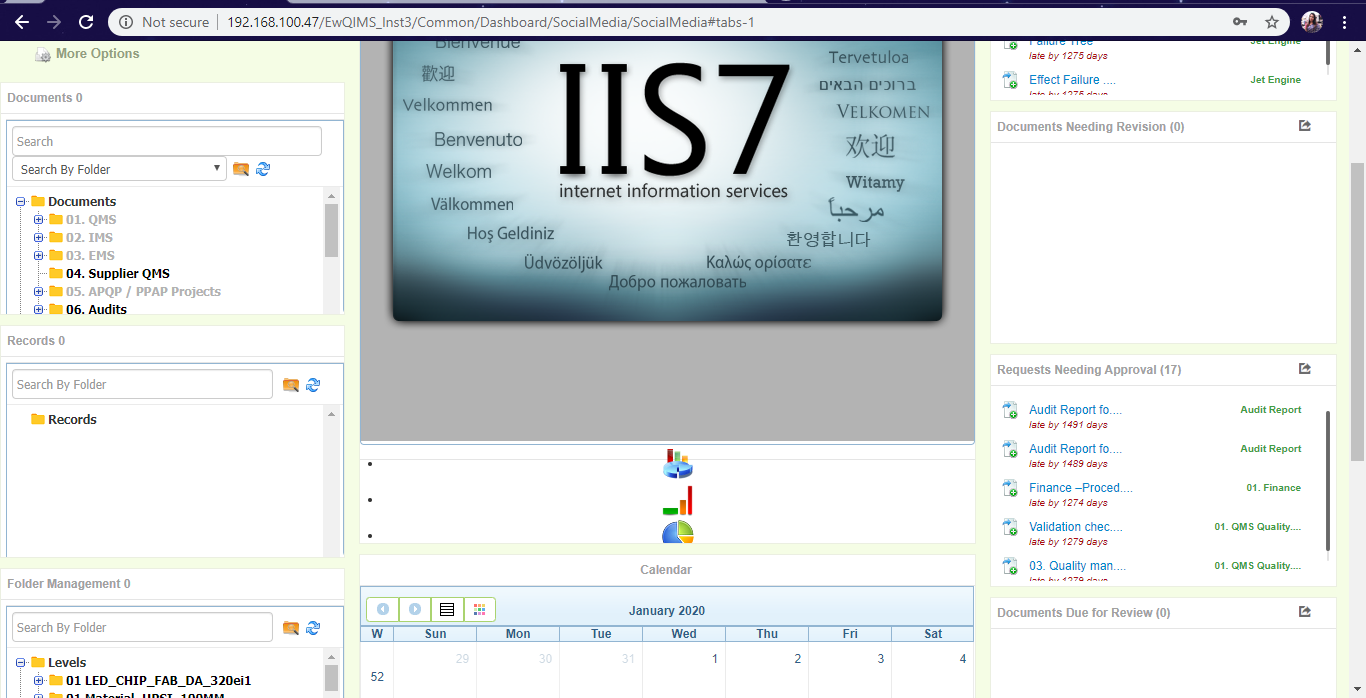Switch calendar to colored grid view
The image size is (1366, 698).
click(479, 609)
